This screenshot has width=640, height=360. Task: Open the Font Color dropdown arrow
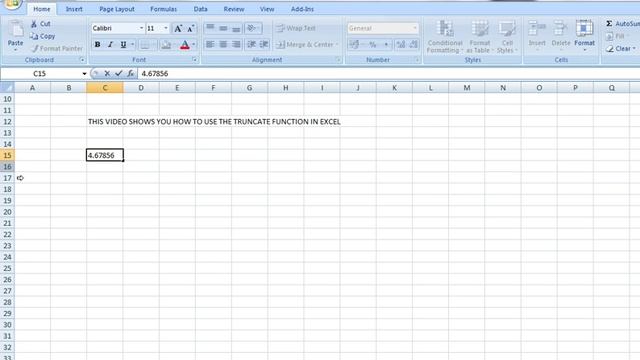point(194,44)
